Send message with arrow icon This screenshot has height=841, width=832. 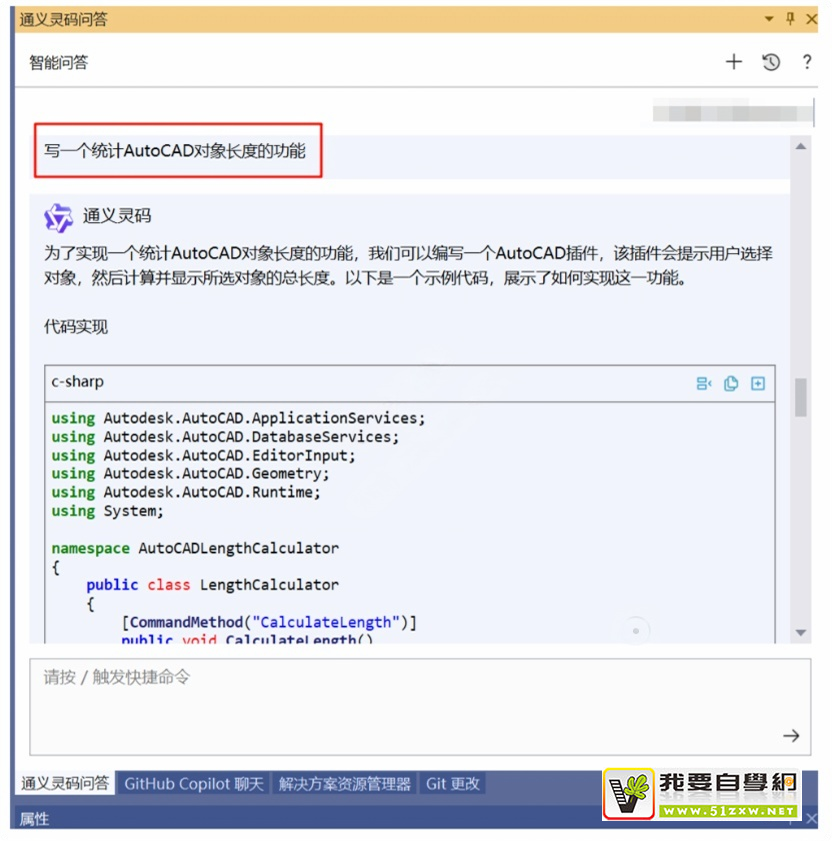pos(791,735)
